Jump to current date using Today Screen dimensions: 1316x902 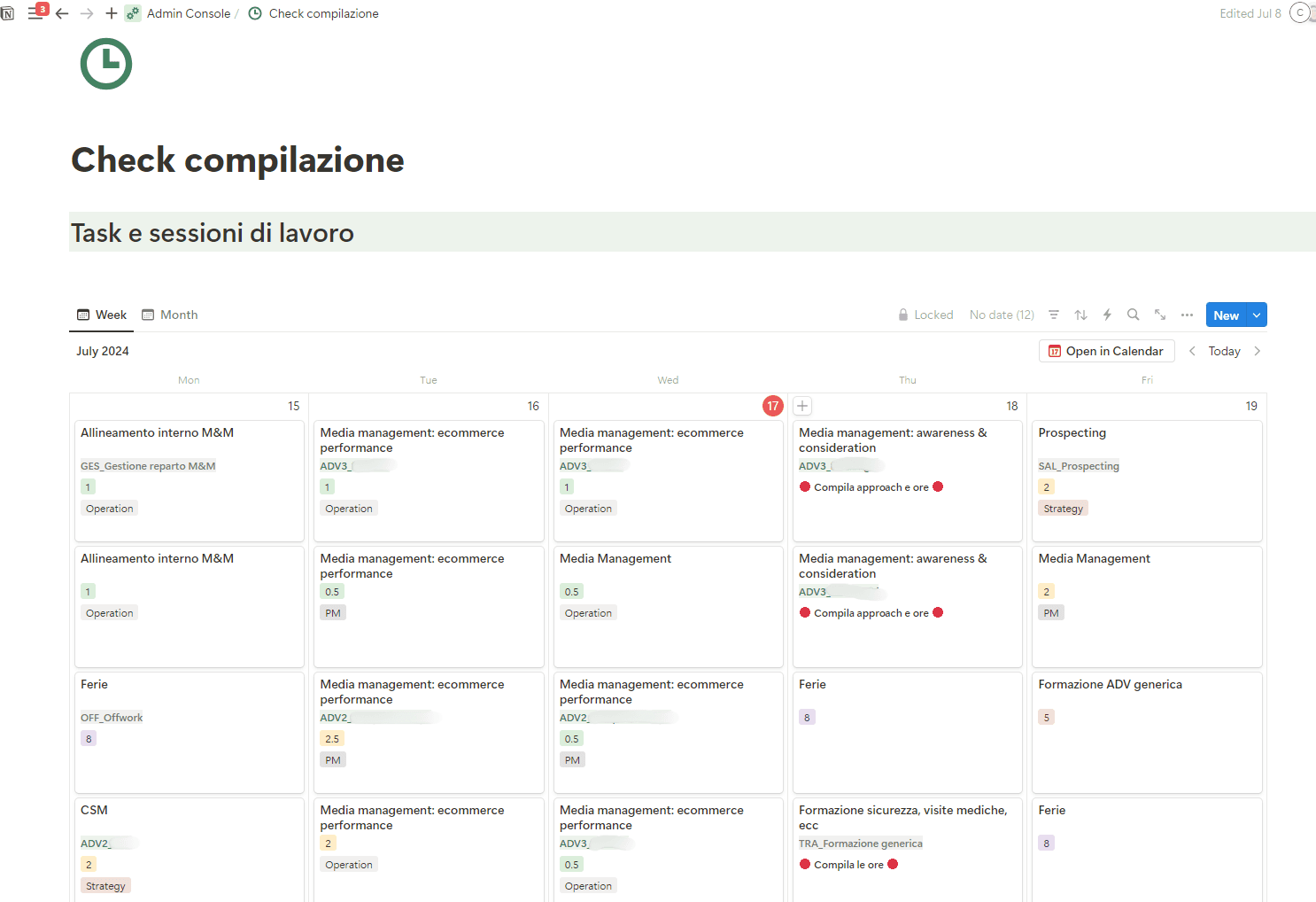point(1224,351)
